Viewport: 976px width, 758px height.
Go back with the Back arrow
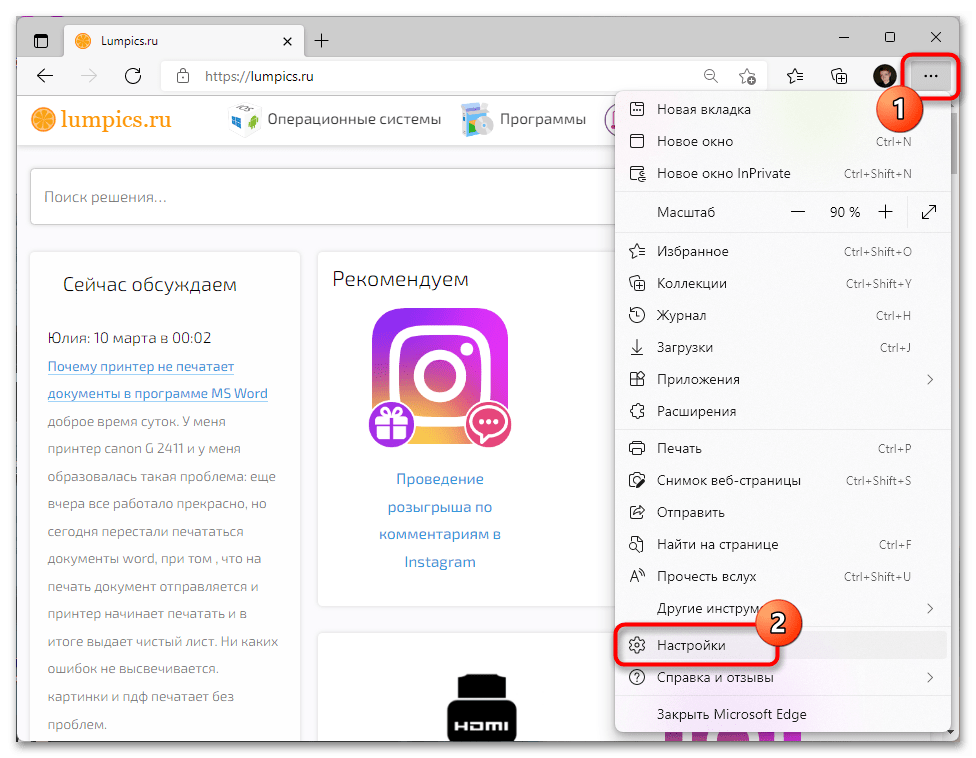[44, 76]
